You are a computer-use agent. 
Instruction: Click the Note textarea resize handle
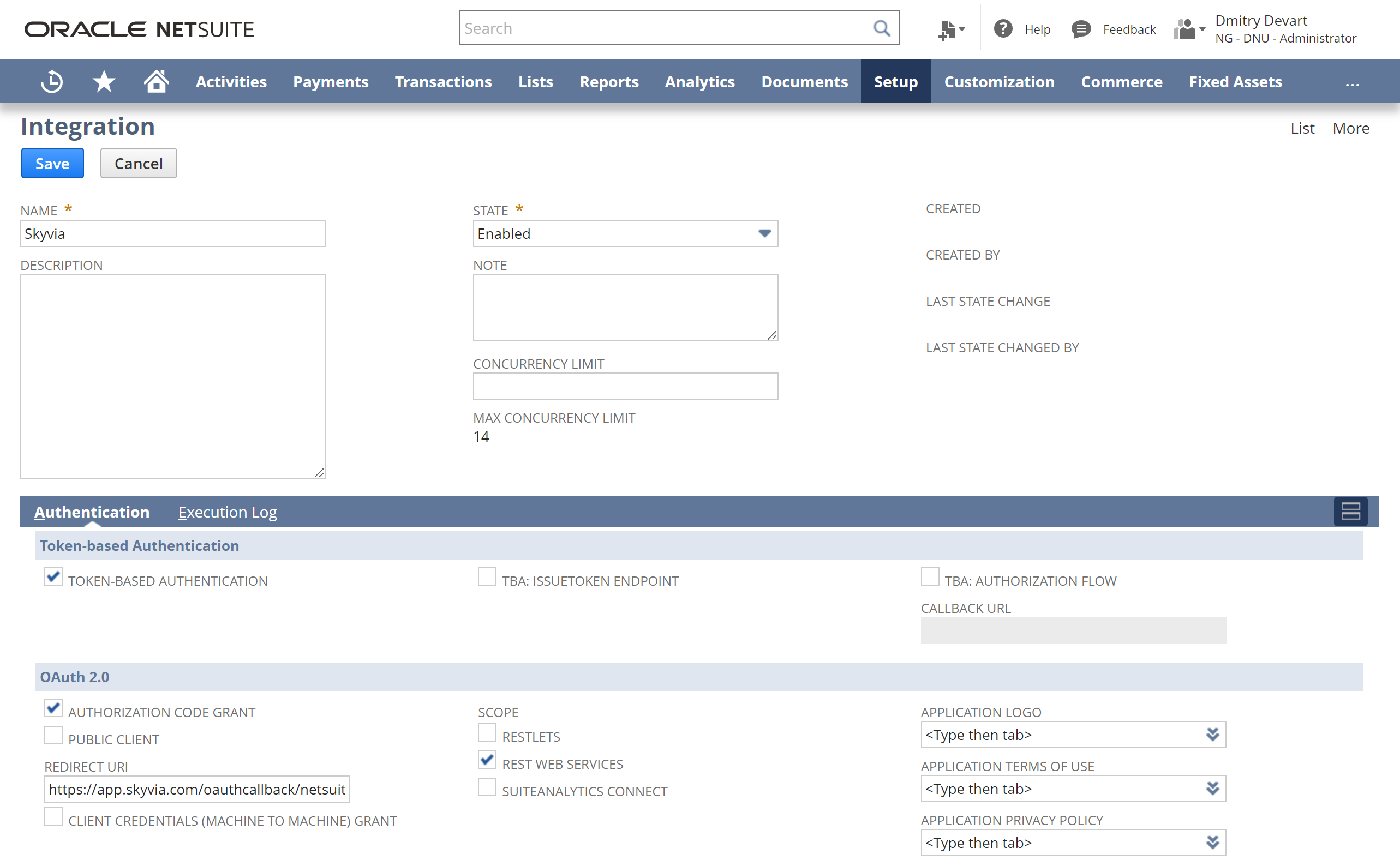click(x=771, y=335)
